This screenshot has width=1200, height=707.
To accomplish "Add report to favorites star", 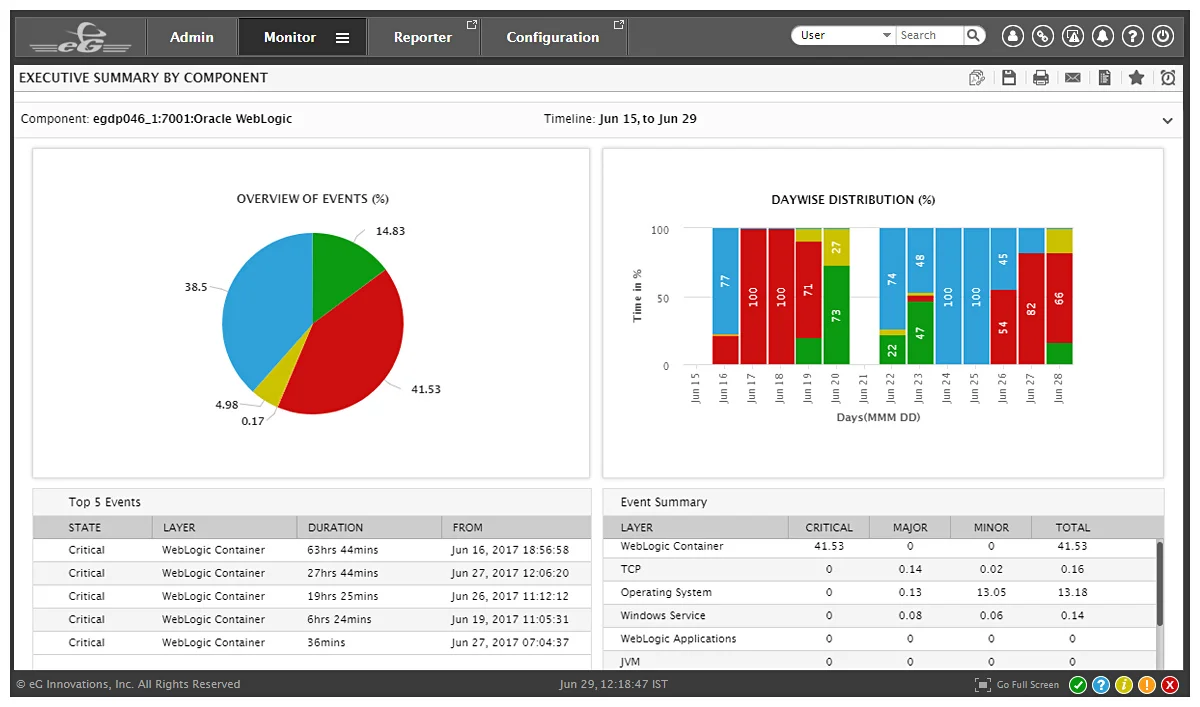I will tap(1136, 77).
